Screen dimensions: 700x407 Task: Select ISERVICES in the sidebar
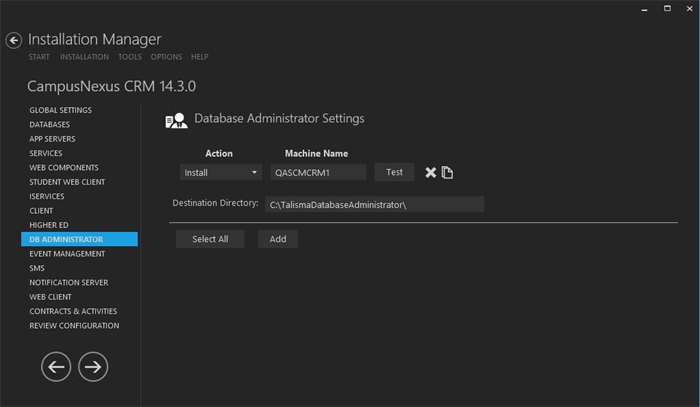[x=46, y=196]
